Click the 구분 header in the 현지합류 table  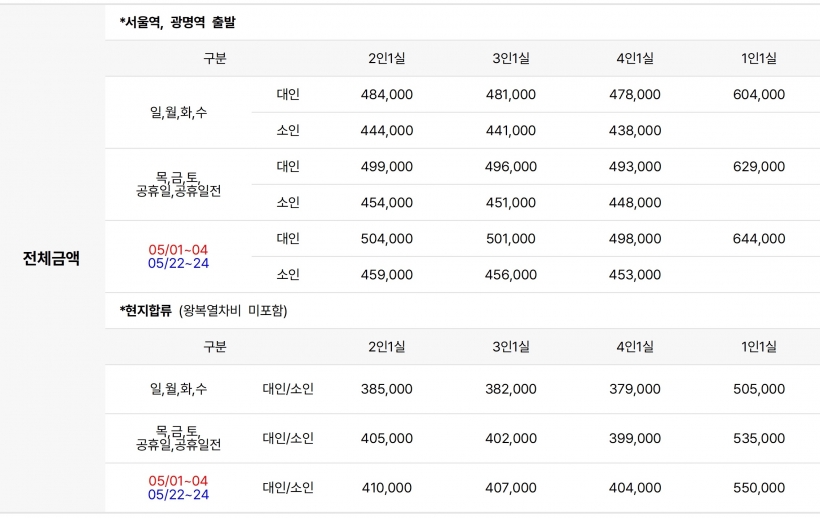pos(215,347)
